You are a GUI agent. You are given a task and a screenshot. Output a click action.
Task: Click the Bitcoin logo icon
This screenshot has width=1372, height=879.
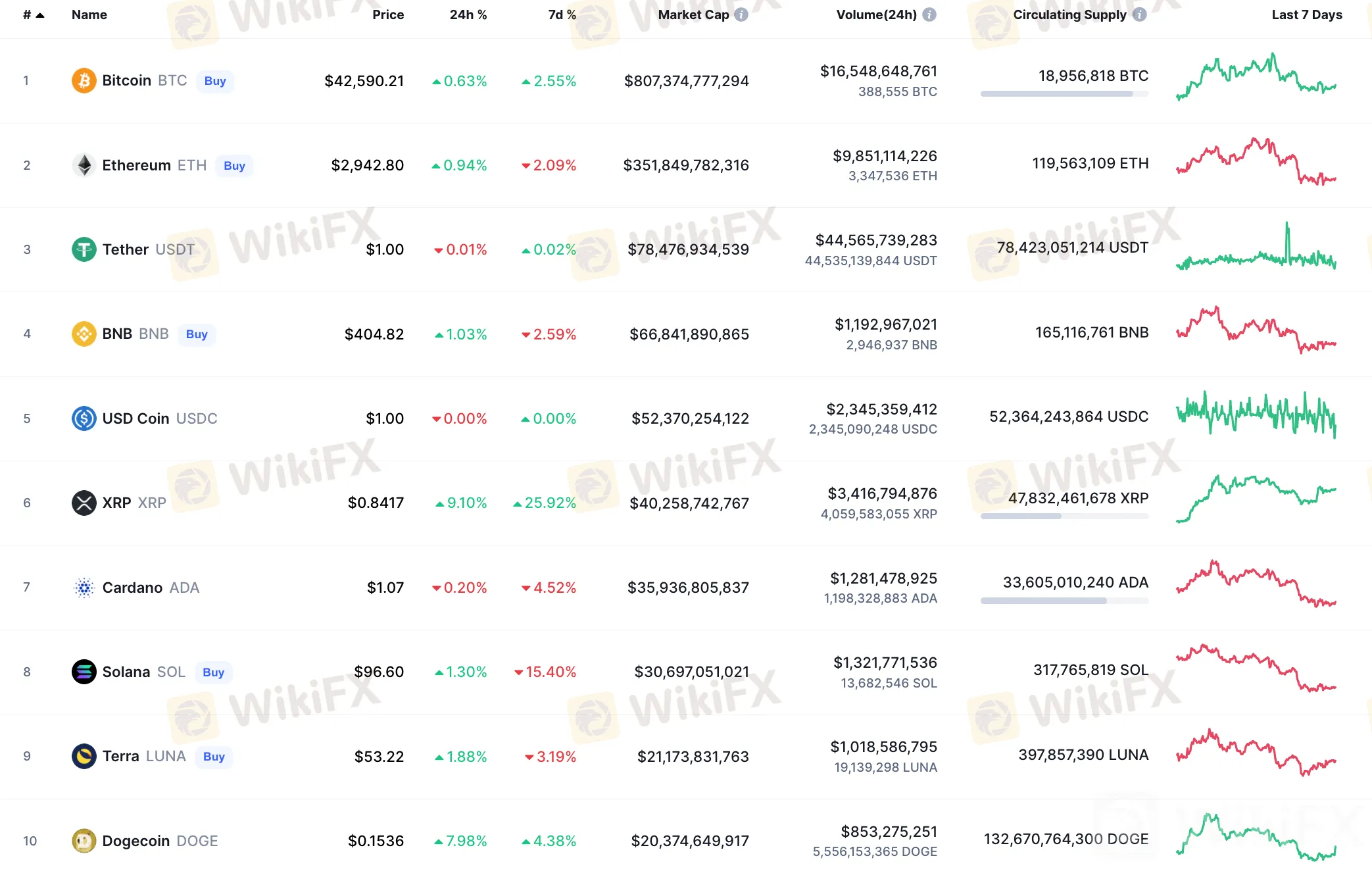(x=84, y=81)
